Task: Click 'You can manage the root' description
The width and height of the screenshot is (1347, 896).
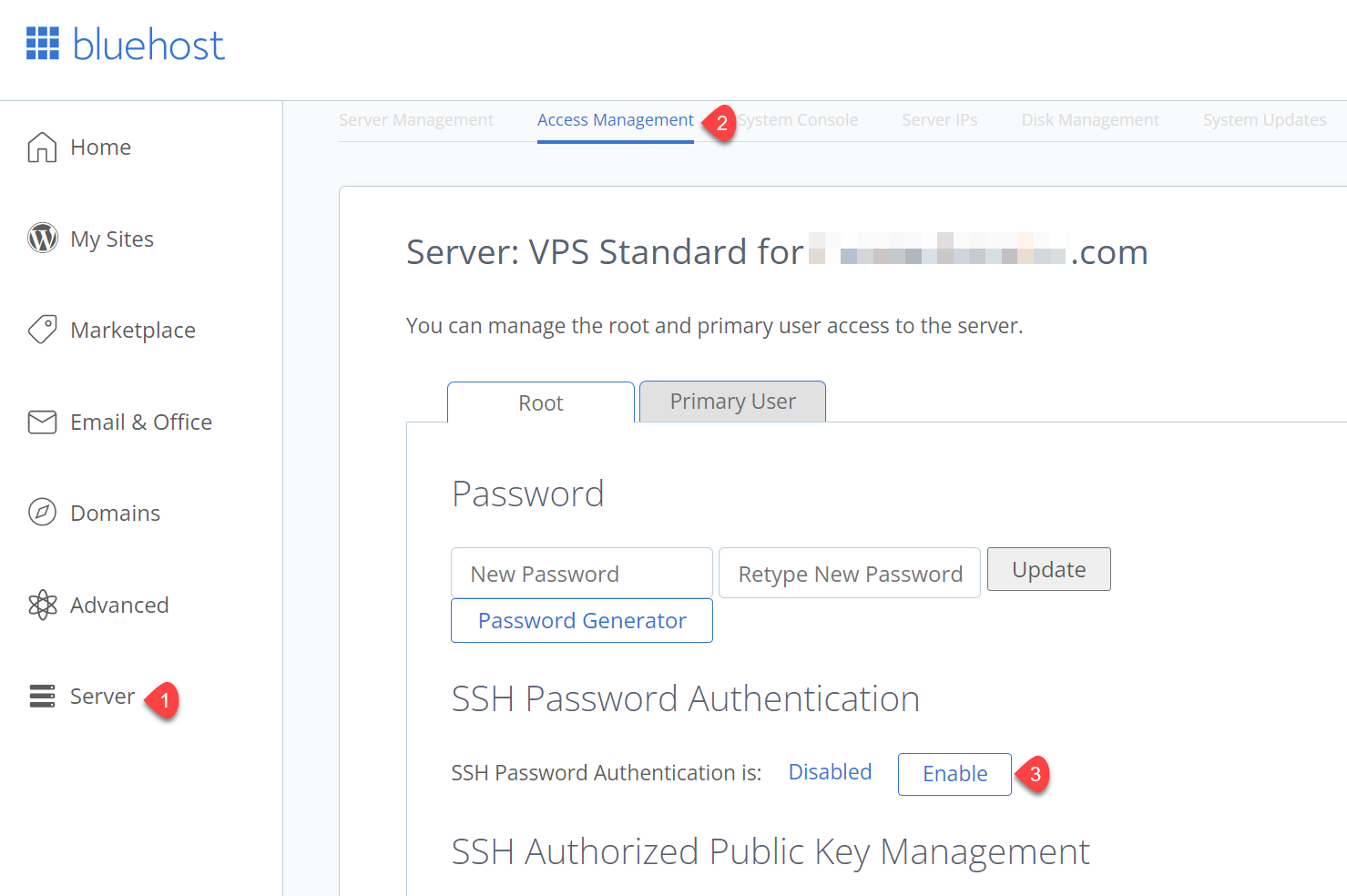Action: [715, 326]
